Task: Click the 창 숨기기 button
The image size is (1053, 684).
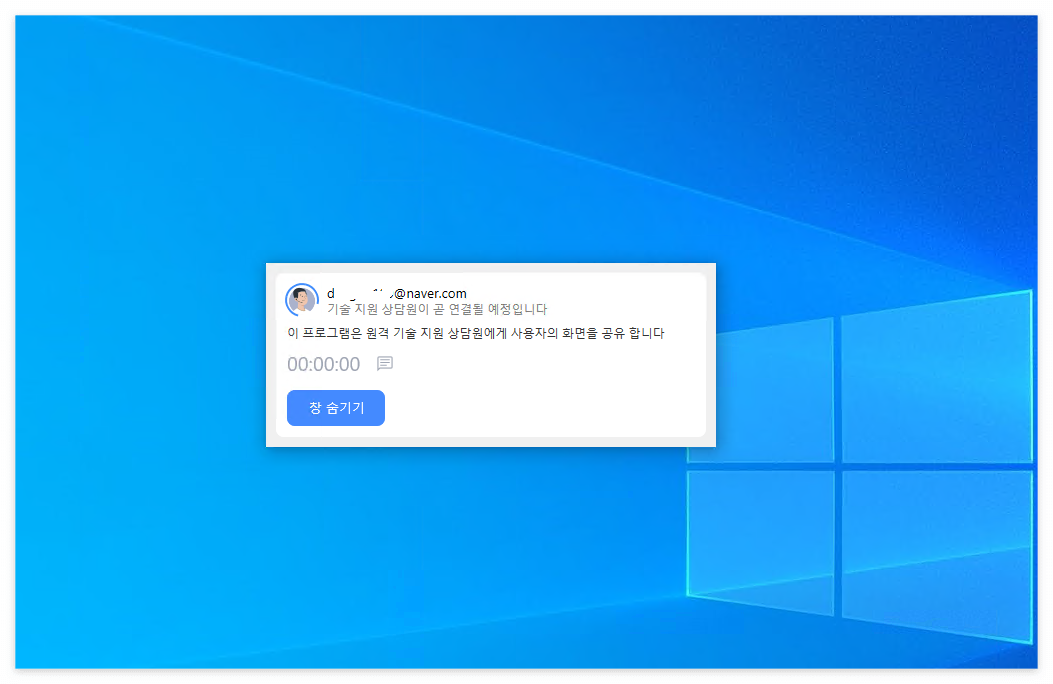Action: coord(336,407)
